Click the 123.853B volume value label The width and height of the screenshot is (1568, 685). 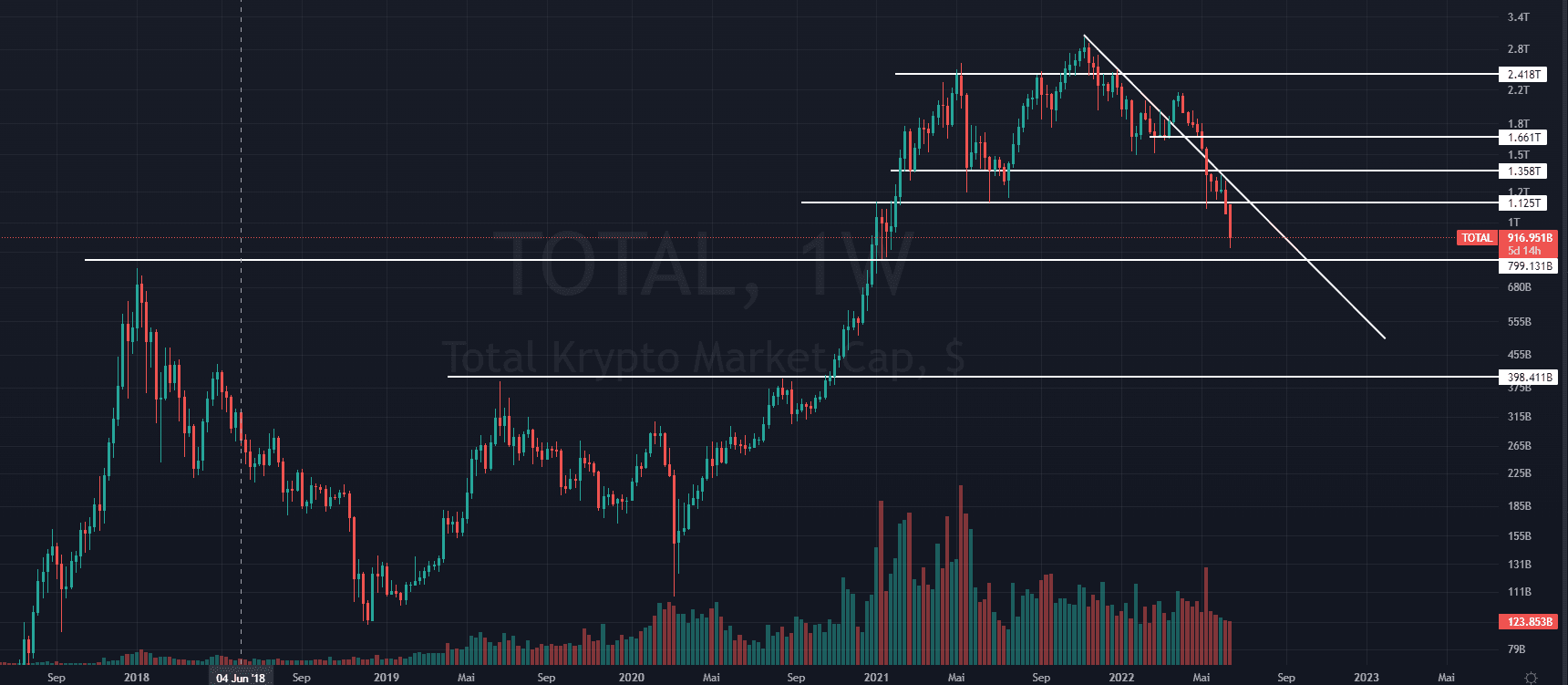click(x=1529, y=622)
